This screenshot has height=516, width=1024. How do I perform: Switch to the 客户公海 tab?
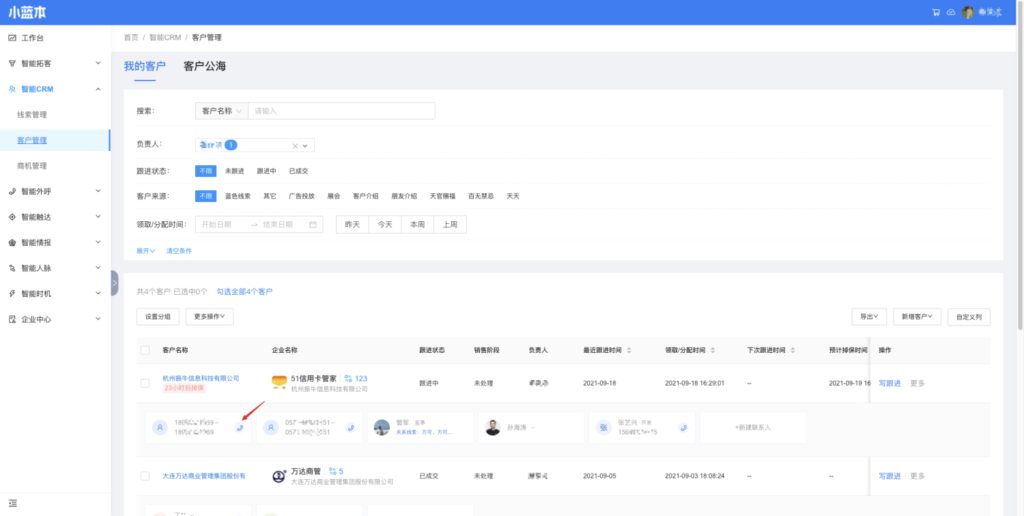click(204, 66)
